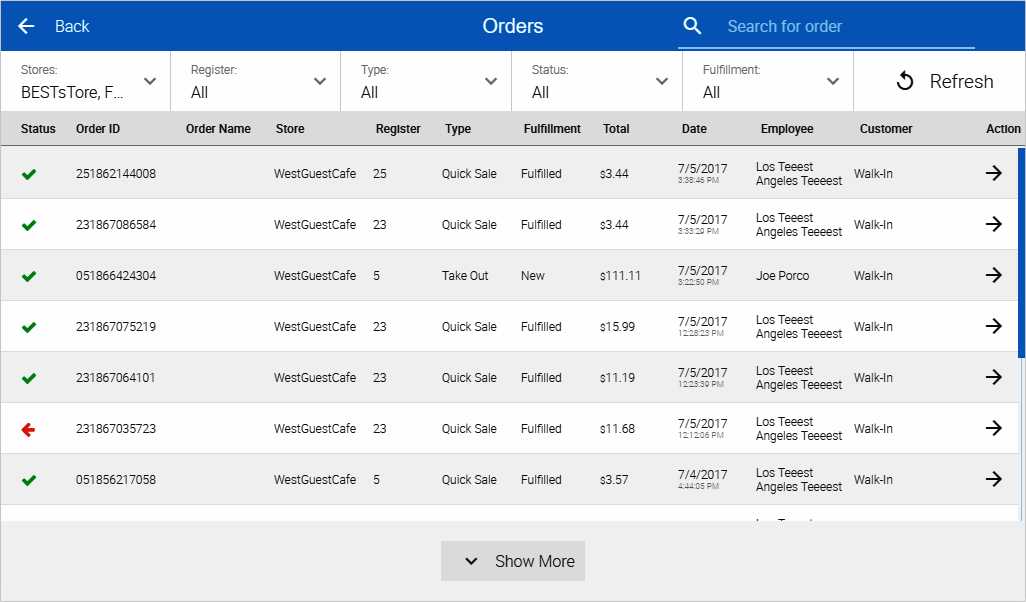Screen dimensions: 1026x602
Task: Click the Show More button
Action: click(513, 561)
